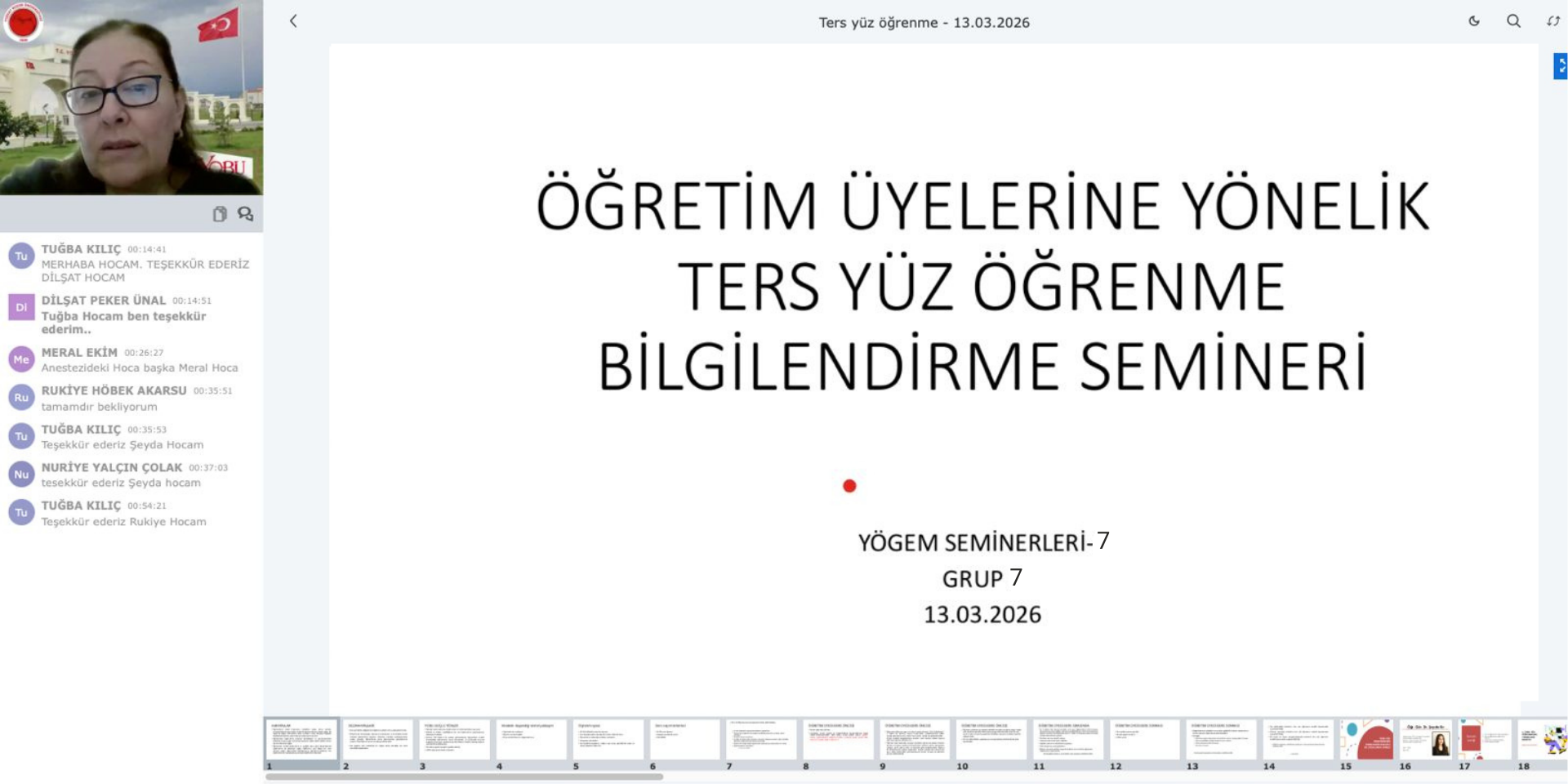Go back using the left chevron arrow
The width and height of the screenshot is (1568, 784).
click(x=293, y=21)
